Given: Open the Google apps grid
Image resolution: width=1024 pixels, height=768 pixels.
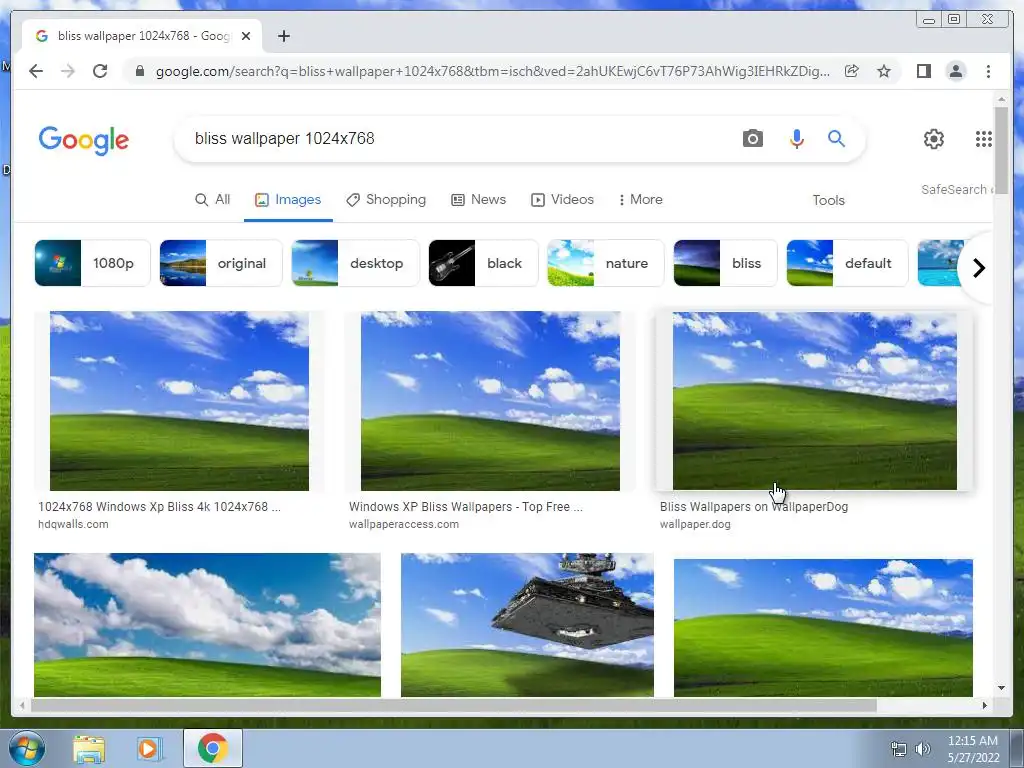Looking at the screenshot, I should pos(984,138).
